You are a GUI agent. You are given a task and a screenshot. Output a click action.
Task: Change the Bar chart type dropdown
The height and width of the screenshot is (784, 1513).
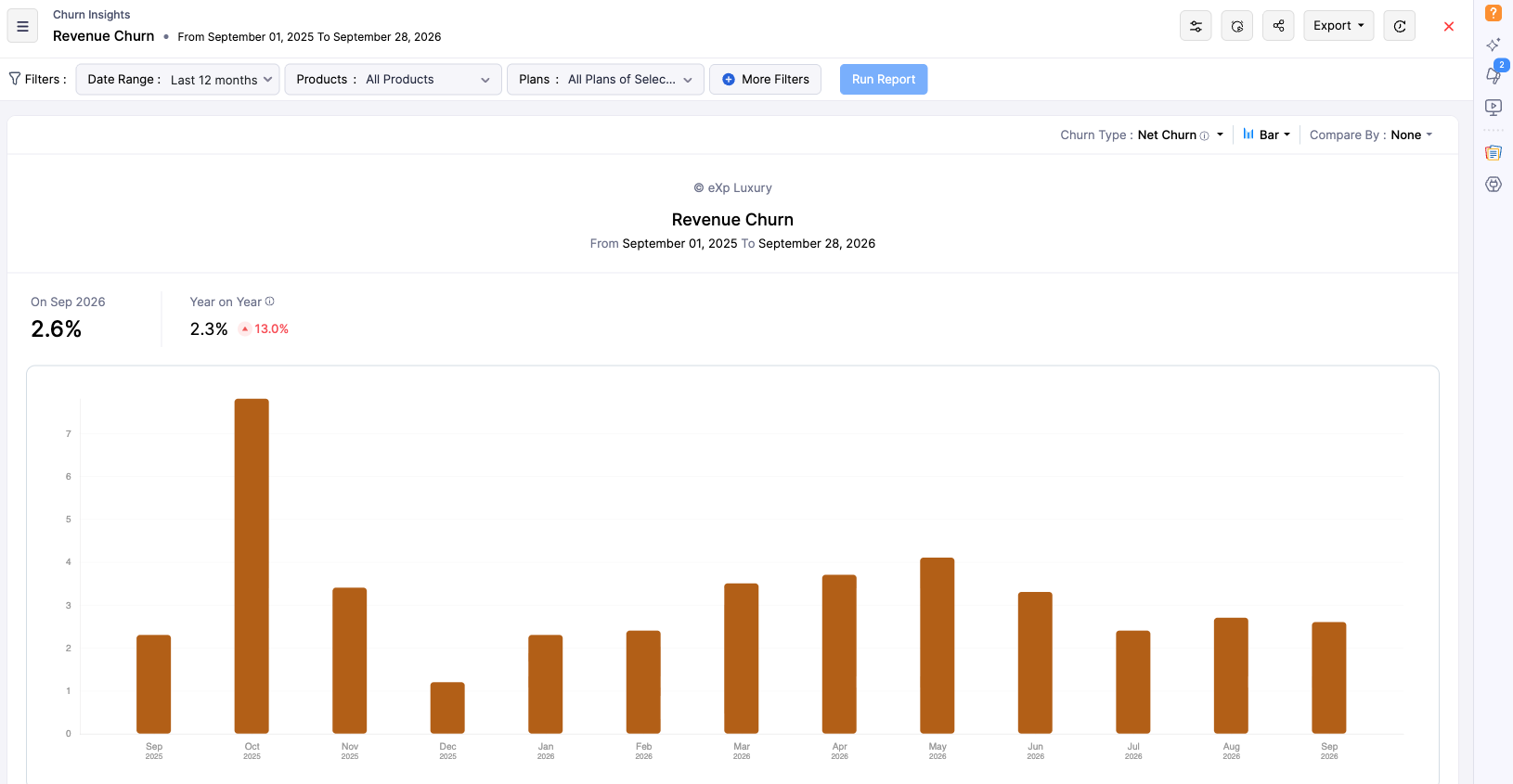[1266, 135]
